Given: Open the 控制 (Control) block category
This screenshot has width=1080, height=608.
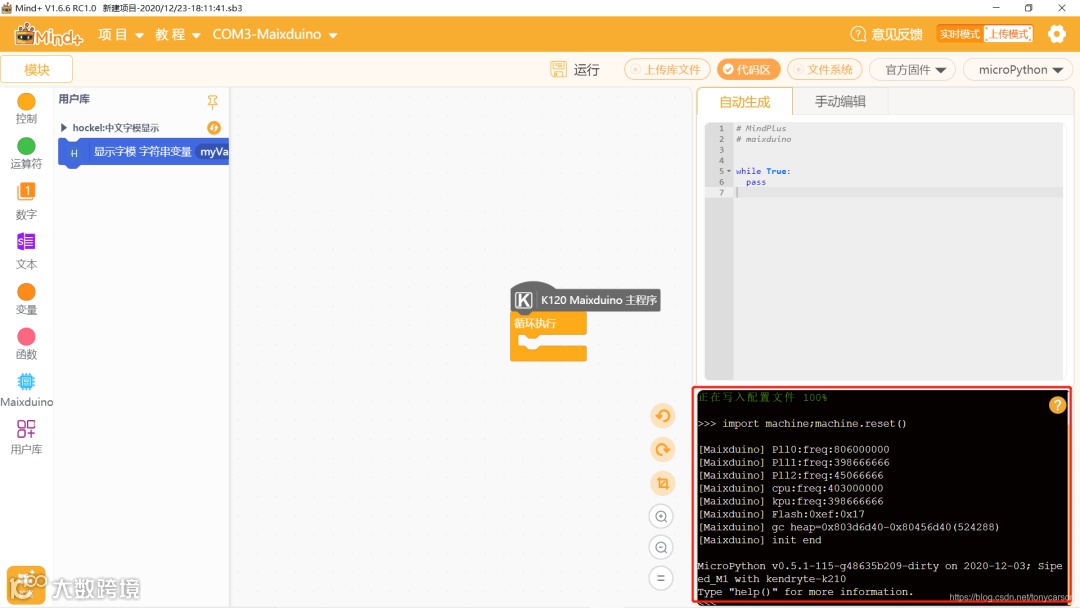Looking at the screenshot, I should (x=26, y=109).
